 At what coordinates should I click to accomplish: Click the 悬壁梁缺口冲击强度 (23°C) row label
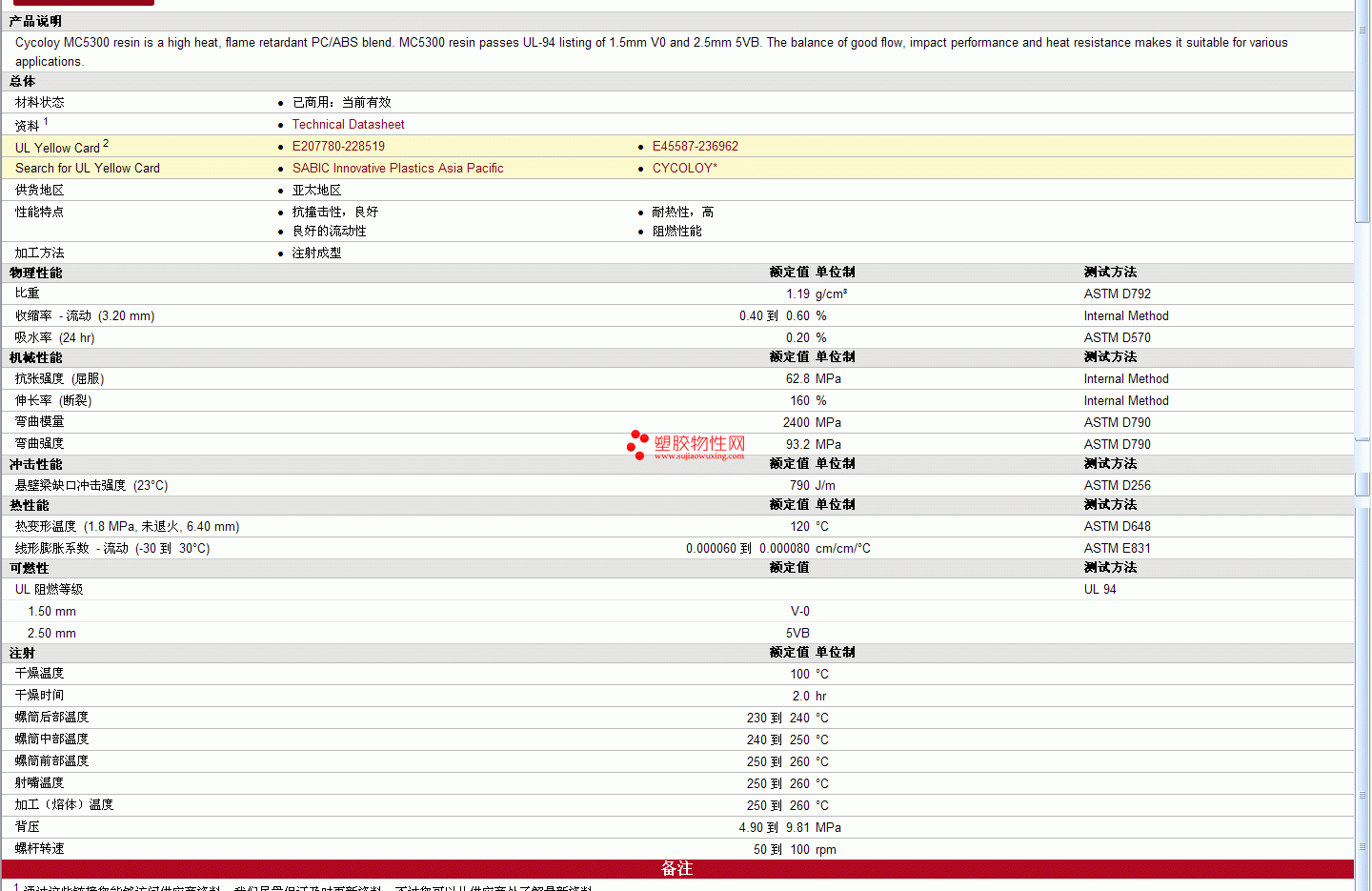(91, 486)
